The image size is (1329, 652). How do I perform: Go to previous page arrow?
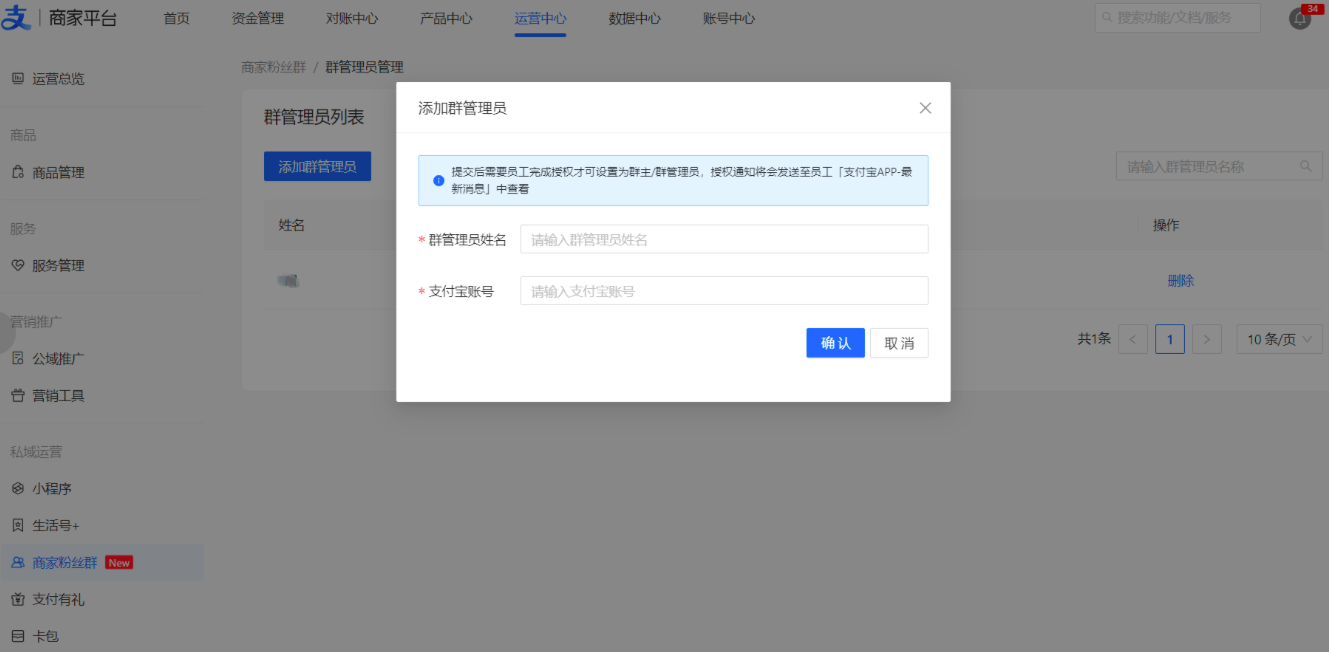tap(1132, 339)
